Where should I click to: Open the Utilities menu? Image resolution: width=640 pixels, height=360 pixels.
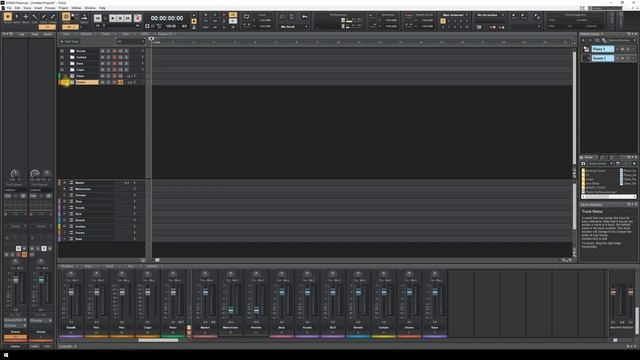point(76,8)
